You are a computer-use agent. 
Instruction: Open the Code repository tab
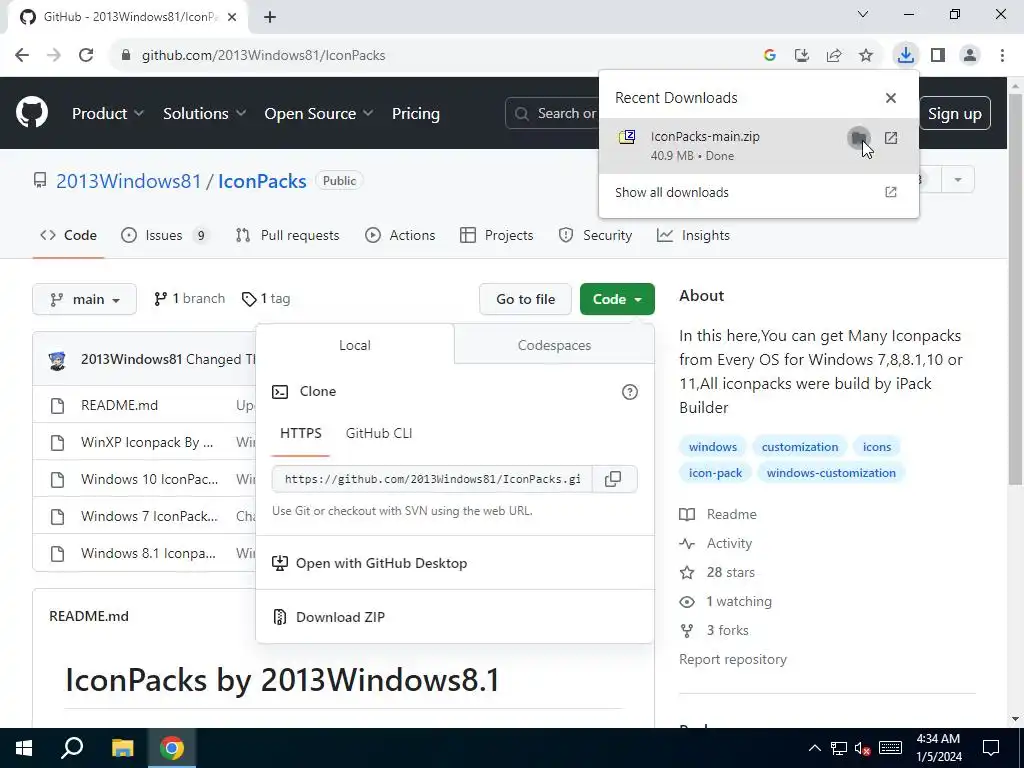coord(69,235)
